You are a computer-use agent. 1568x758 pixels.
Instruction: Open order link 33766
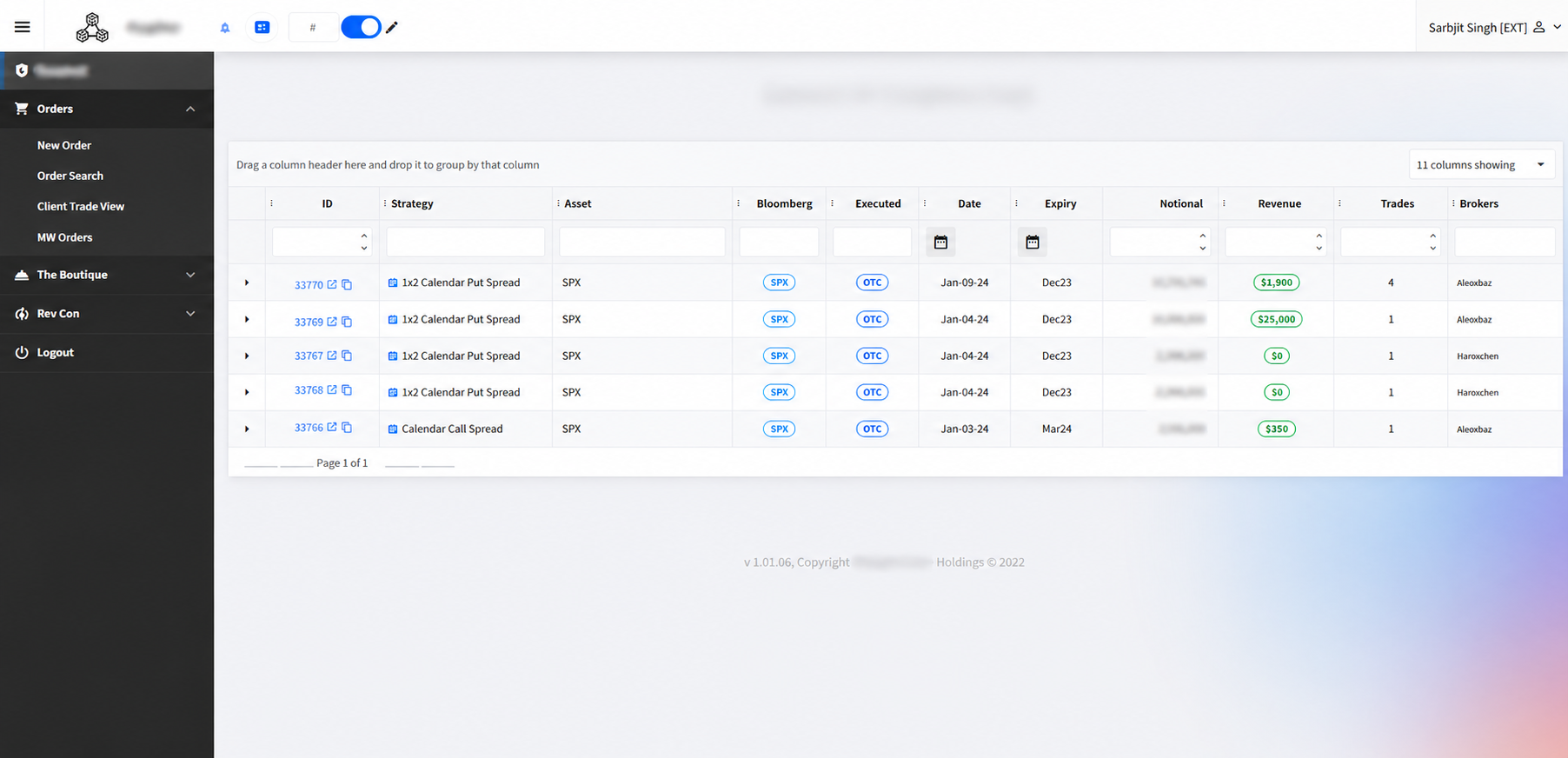[x=309, y=428]
